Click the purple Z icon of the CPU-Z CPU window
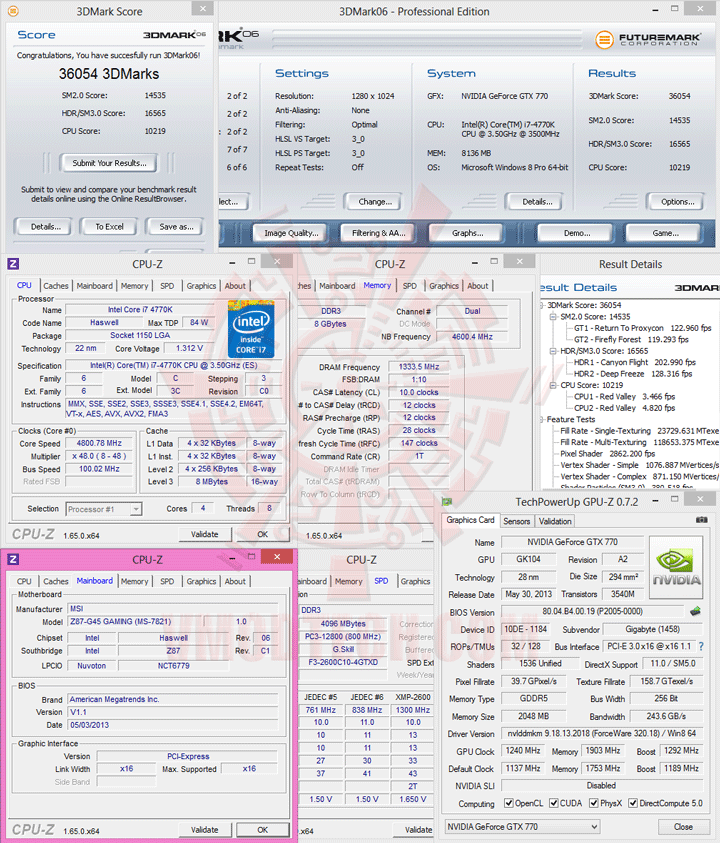 [x=13, y=263]
